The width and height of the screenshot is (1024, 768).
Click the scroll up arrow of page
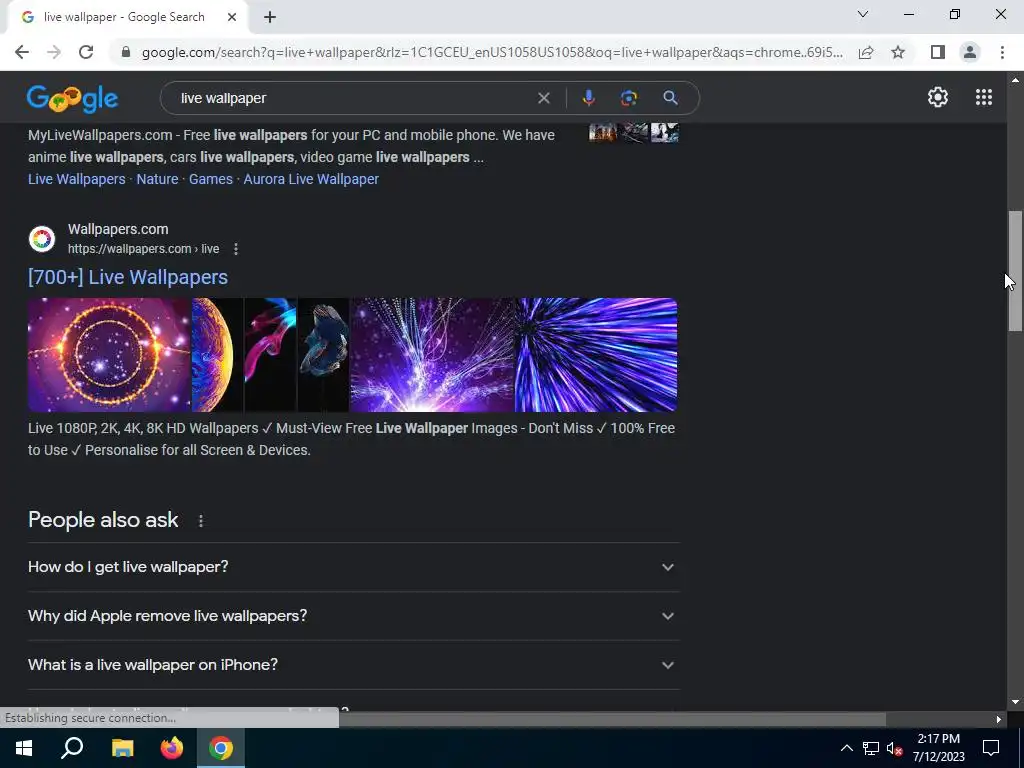click(x=1015, y=80)
